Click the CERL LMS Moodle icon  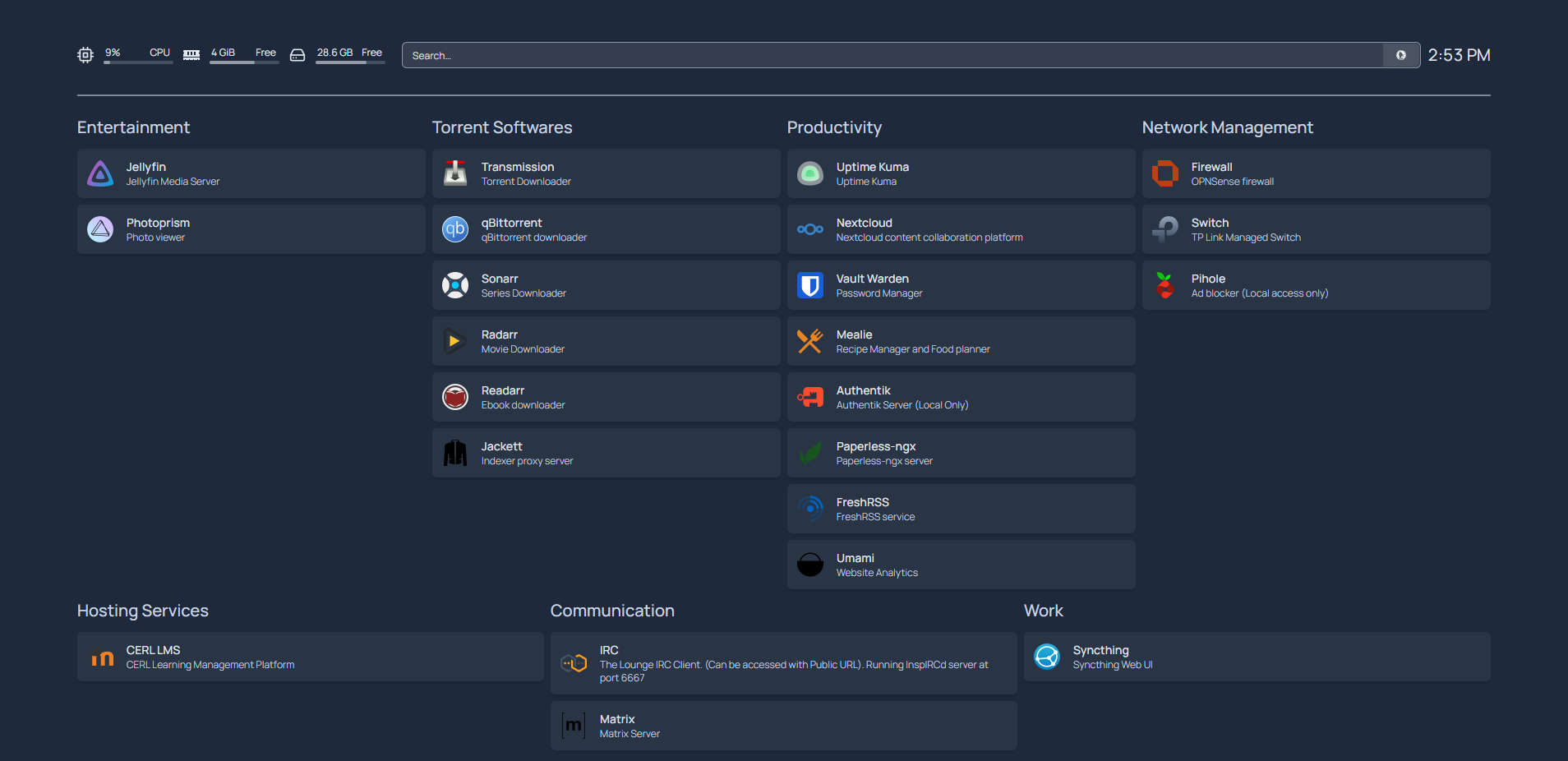(102, 657)
